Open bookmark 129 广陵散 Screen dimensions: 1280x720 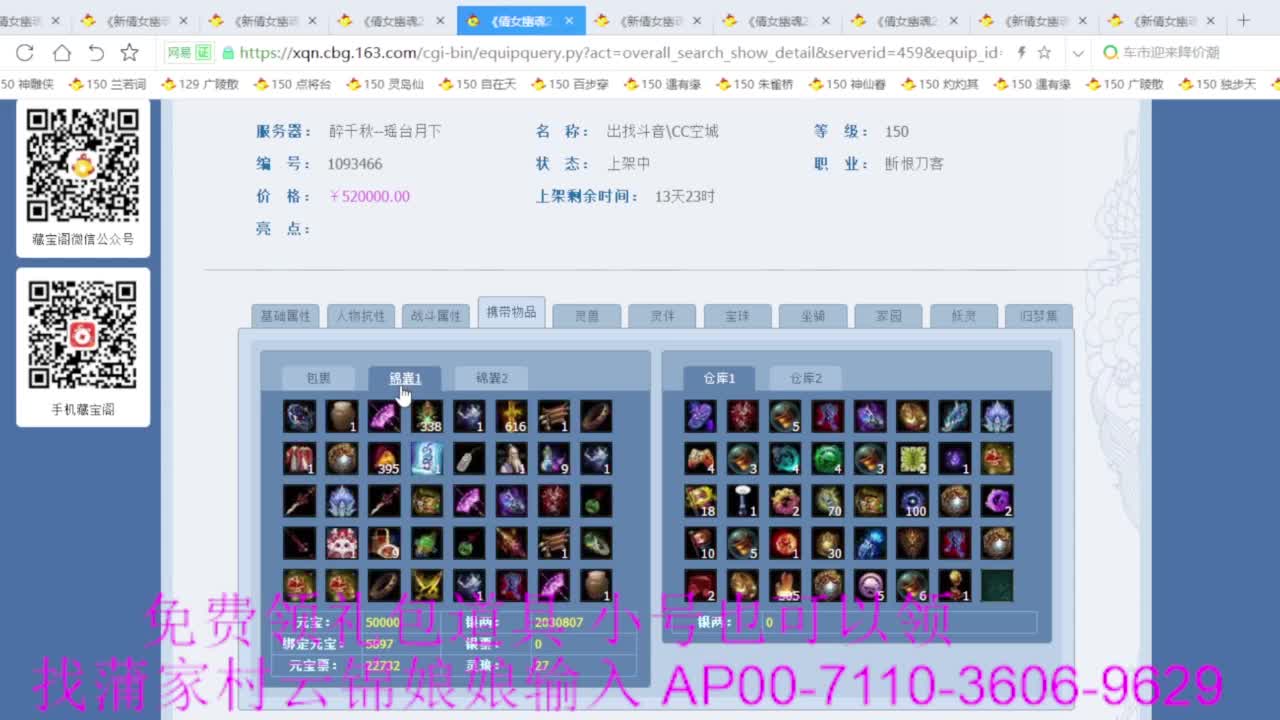tap(200, 85)
